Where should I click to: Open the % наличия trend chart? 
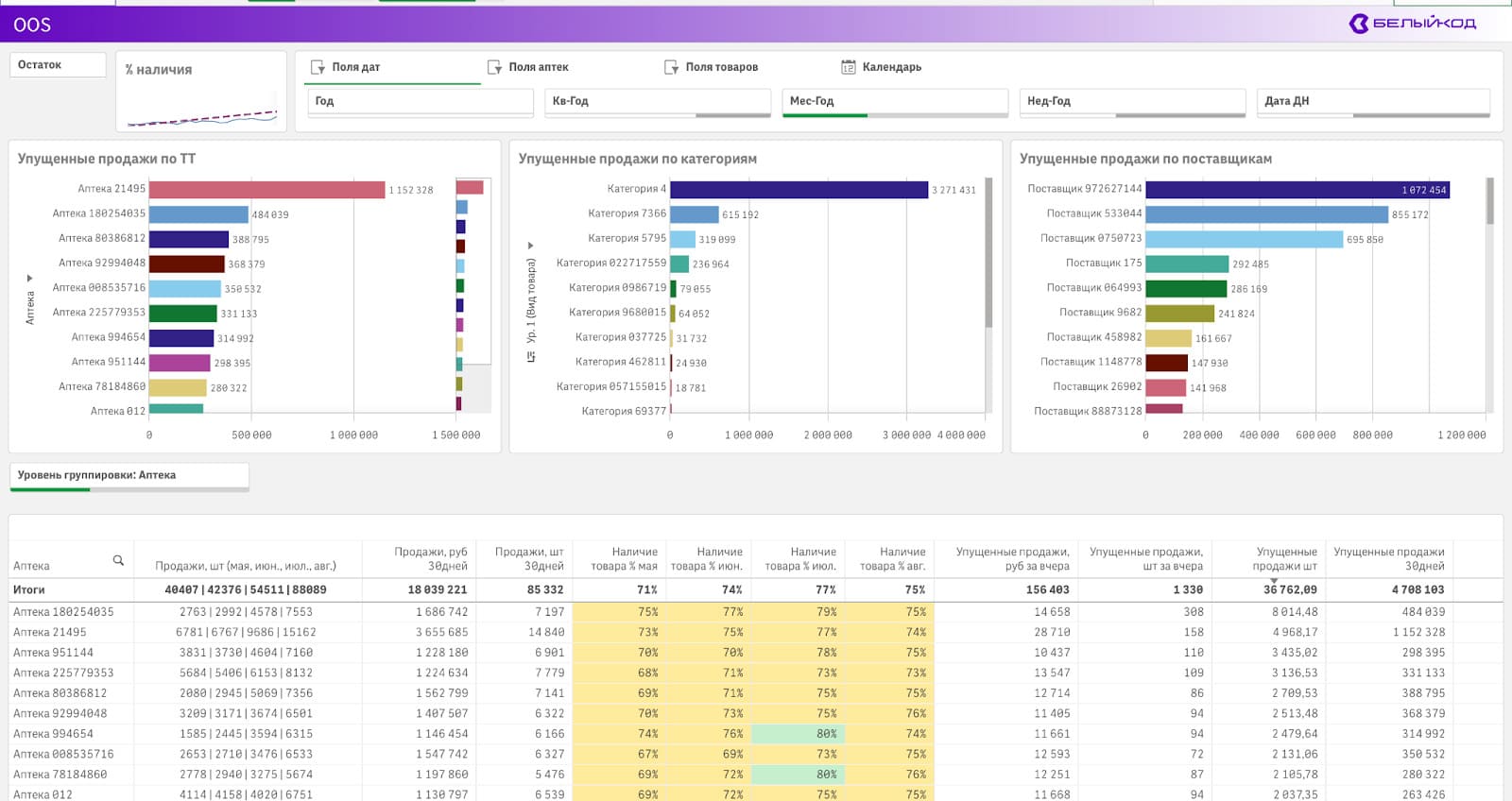(x=201, y=92)
